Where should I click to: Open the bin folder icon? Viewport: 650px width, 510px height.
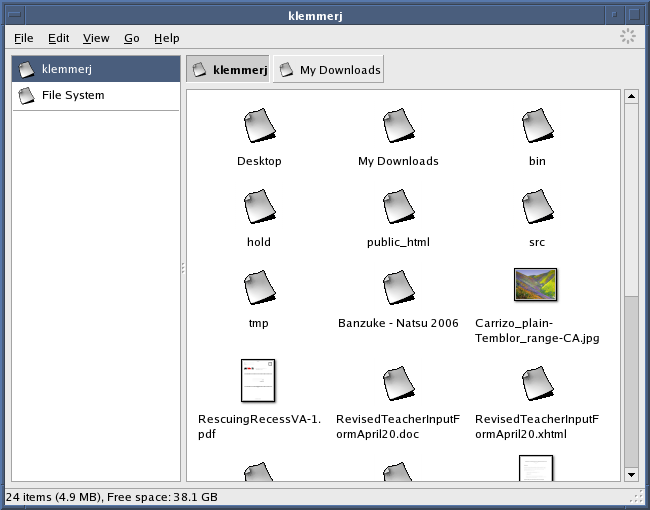coord(537,125)
